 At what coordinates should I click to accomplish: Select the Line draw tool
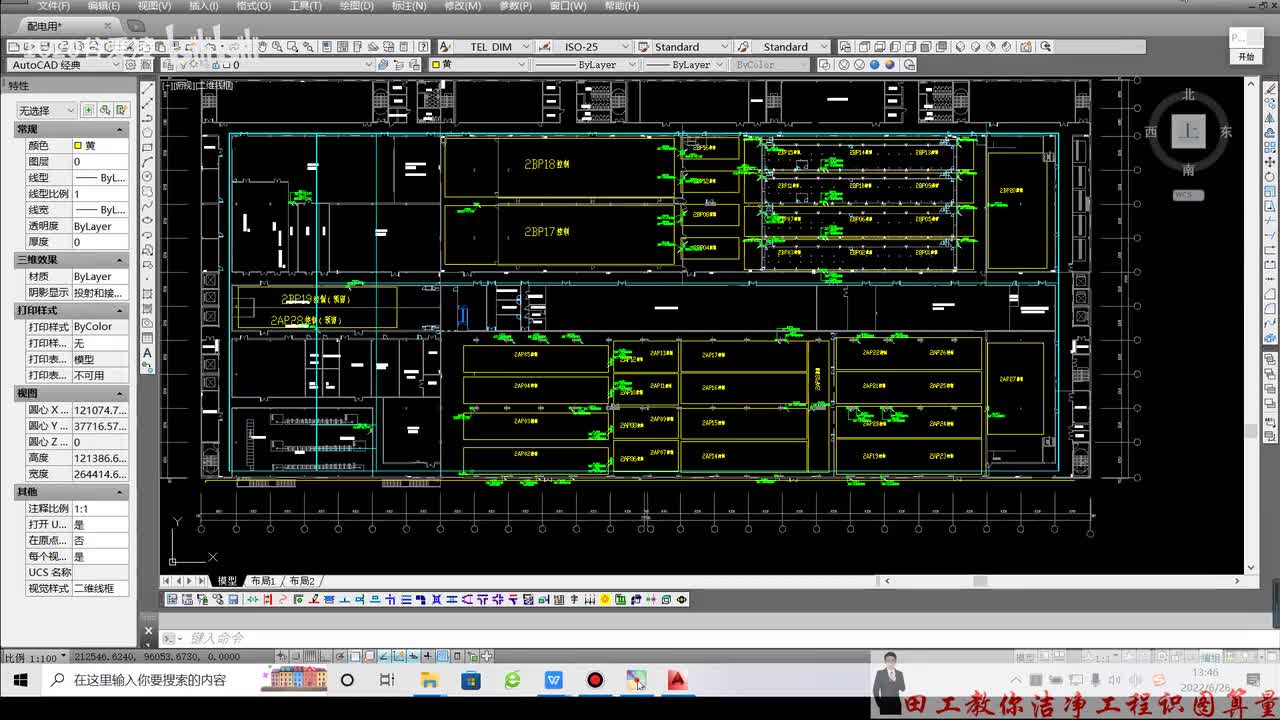click(147, 88)
